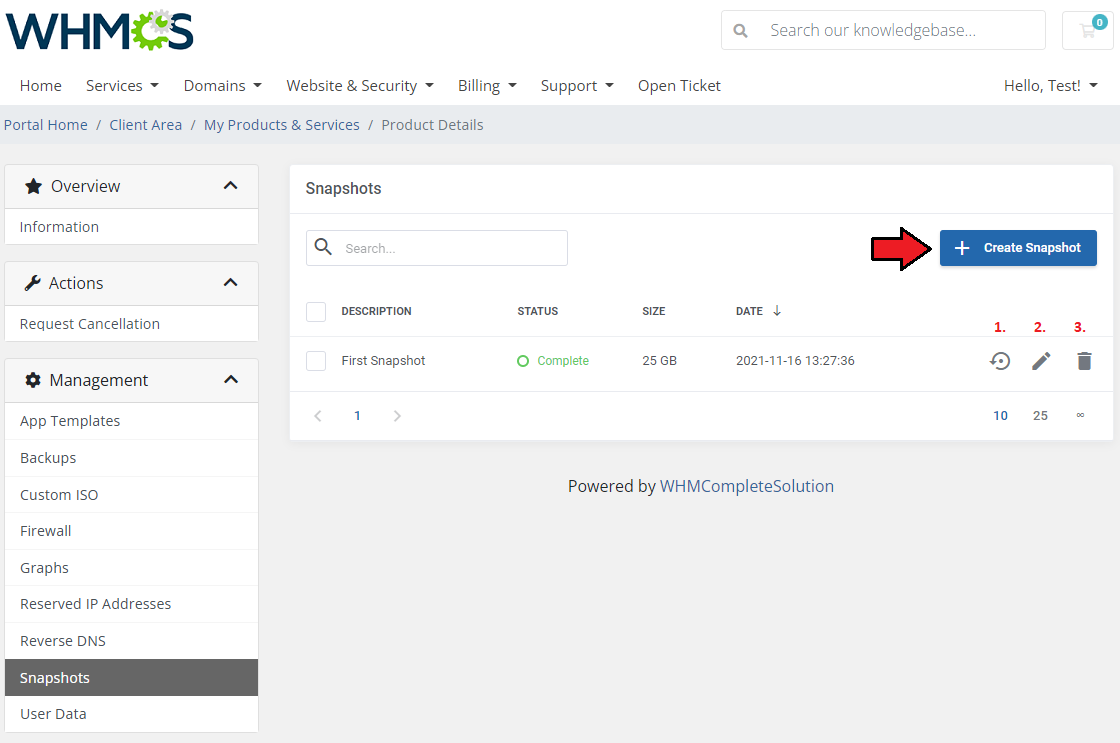Open Graphs in the sidebar
This screenshot has width=1120, height=743.
[x=131, y=568]
